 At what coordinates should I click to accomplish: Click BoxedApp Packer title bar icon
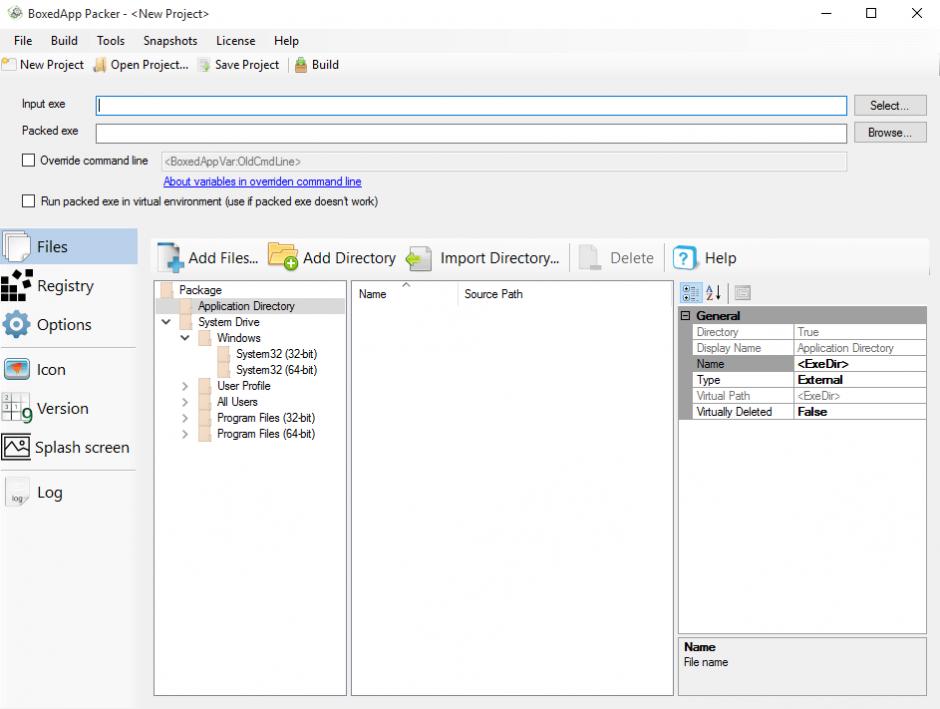[15, 13]
